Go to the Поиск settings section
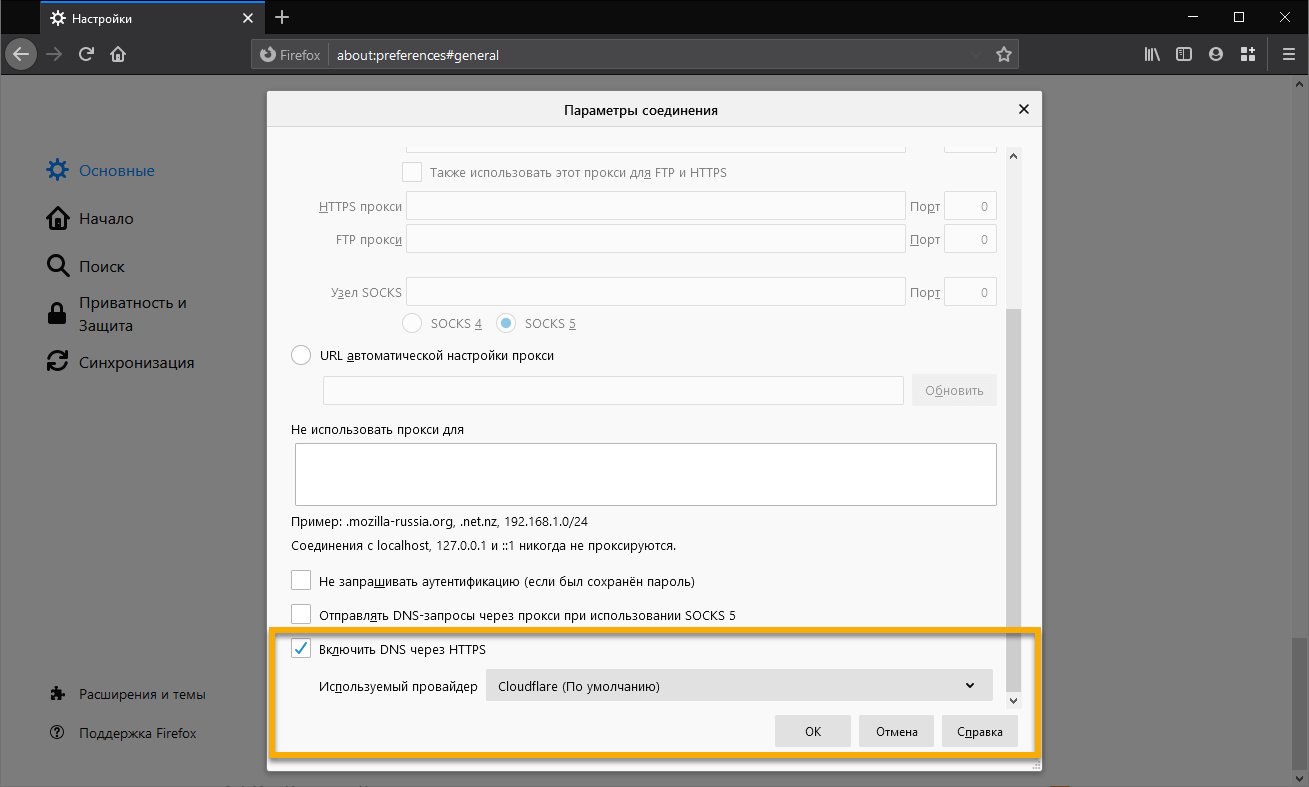Viewport: 1309px width, 787px height. tap(100, 266)
